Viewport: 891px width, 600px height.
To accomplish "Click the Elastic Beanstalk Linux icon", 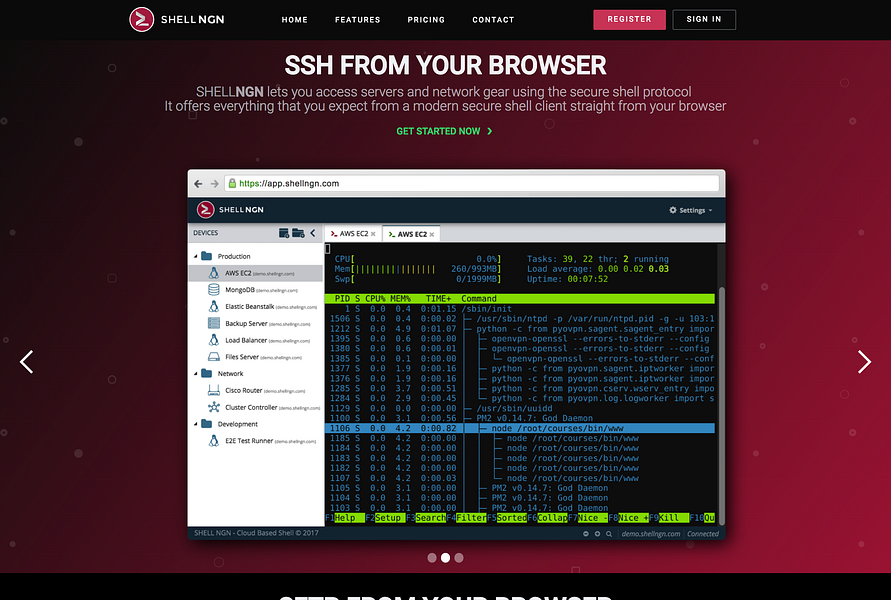I will (x=214, y=306).
